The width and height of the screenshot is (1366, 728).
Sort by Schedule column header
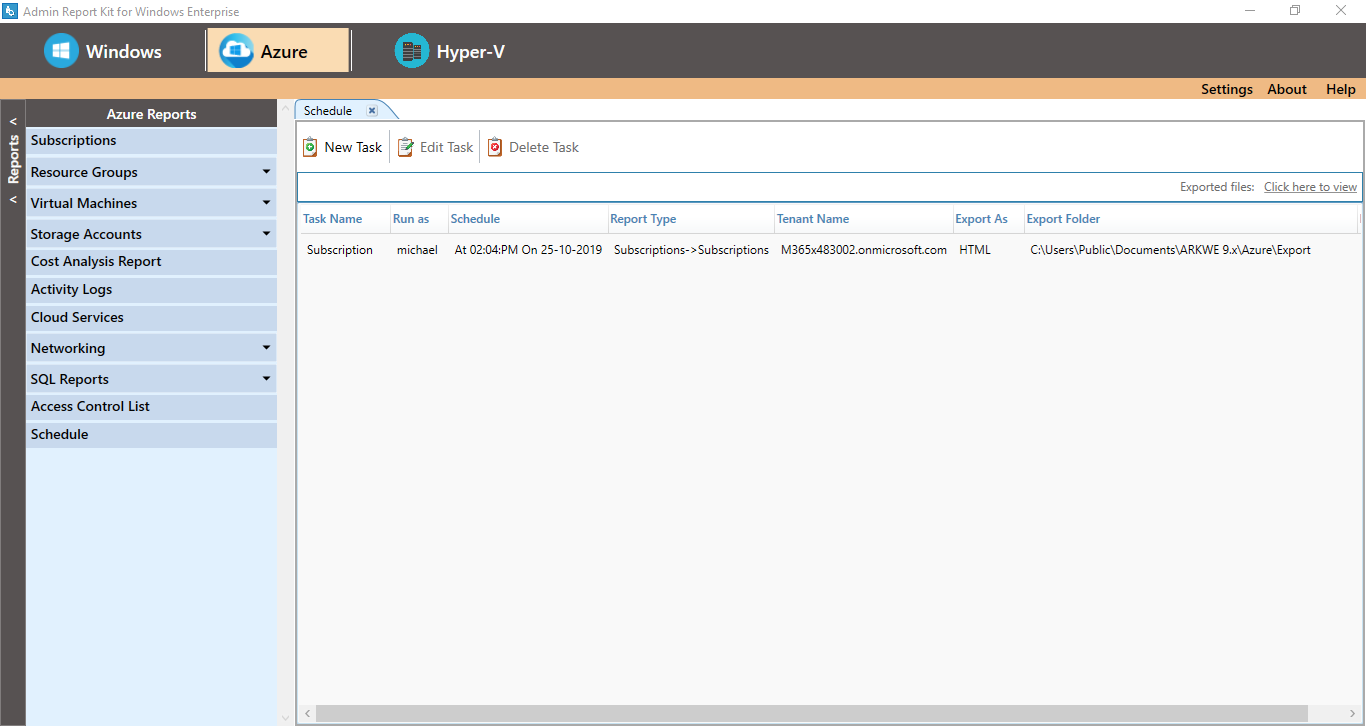point(475,219)
